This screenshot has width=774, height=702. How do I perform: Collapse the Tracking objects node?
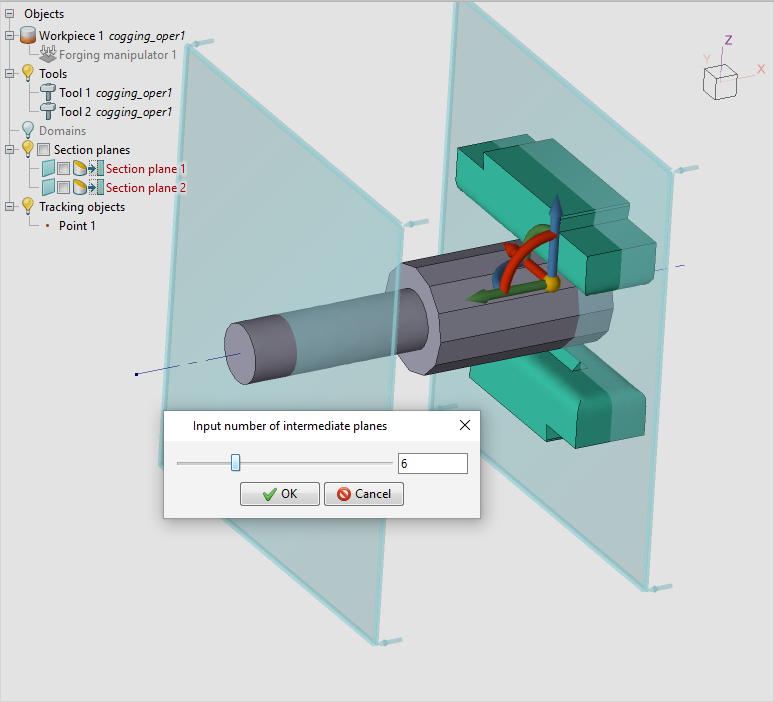pyautogui.click(x=9, y=207)
